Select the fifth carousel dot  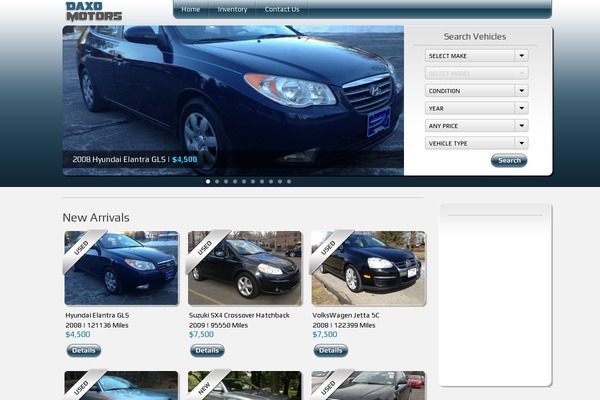click(x=244, y=181)
